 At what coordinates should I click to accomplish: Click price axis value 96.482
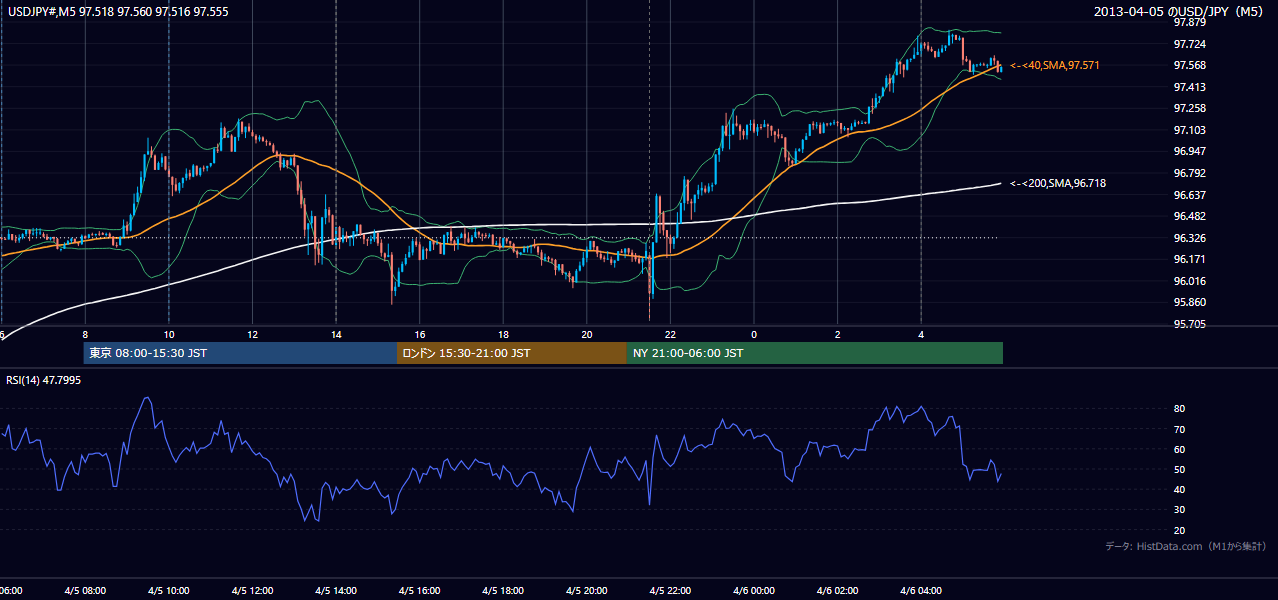point(1188,216)
